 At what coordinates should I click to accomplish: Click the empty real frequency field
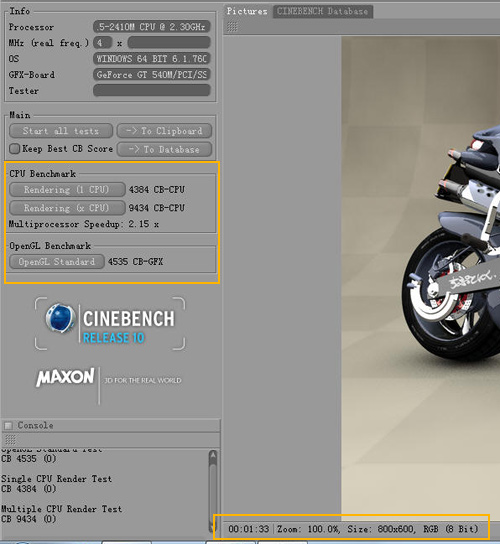(x=169, y=43)
